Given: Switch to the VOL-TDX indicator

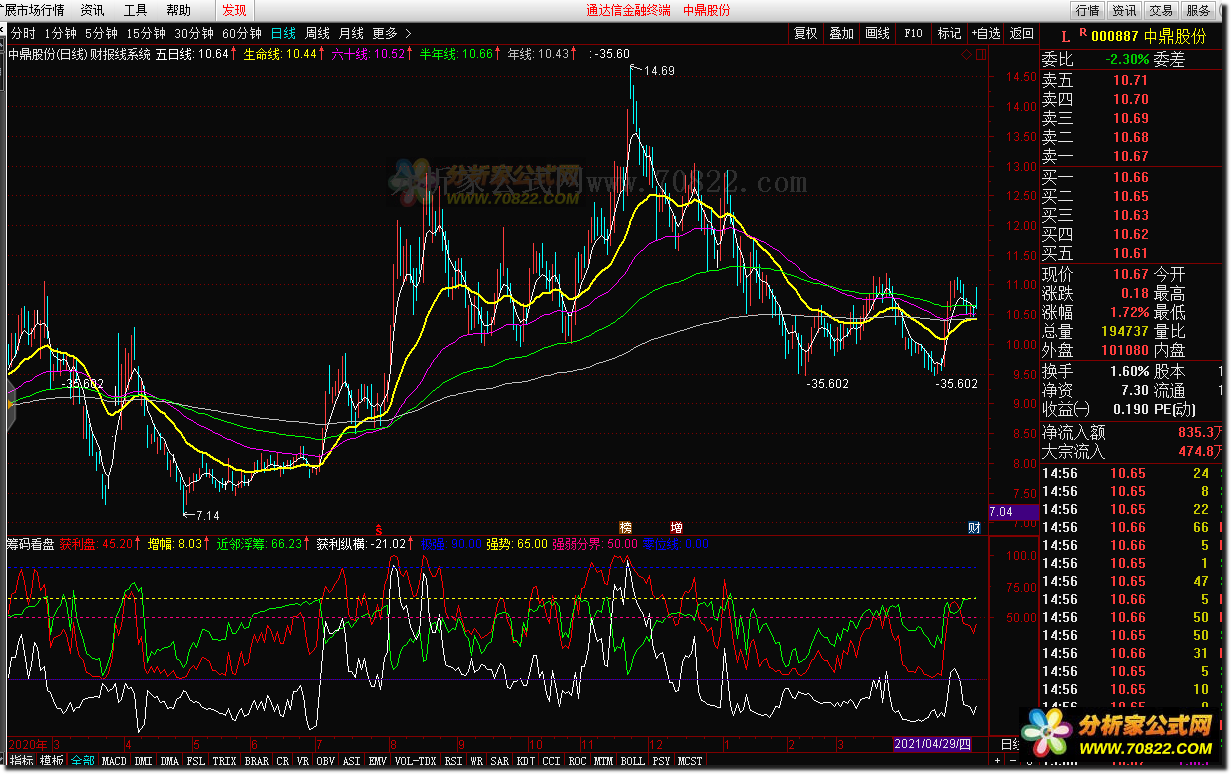Looking at the screenshot, I should (x=415, y=761).
